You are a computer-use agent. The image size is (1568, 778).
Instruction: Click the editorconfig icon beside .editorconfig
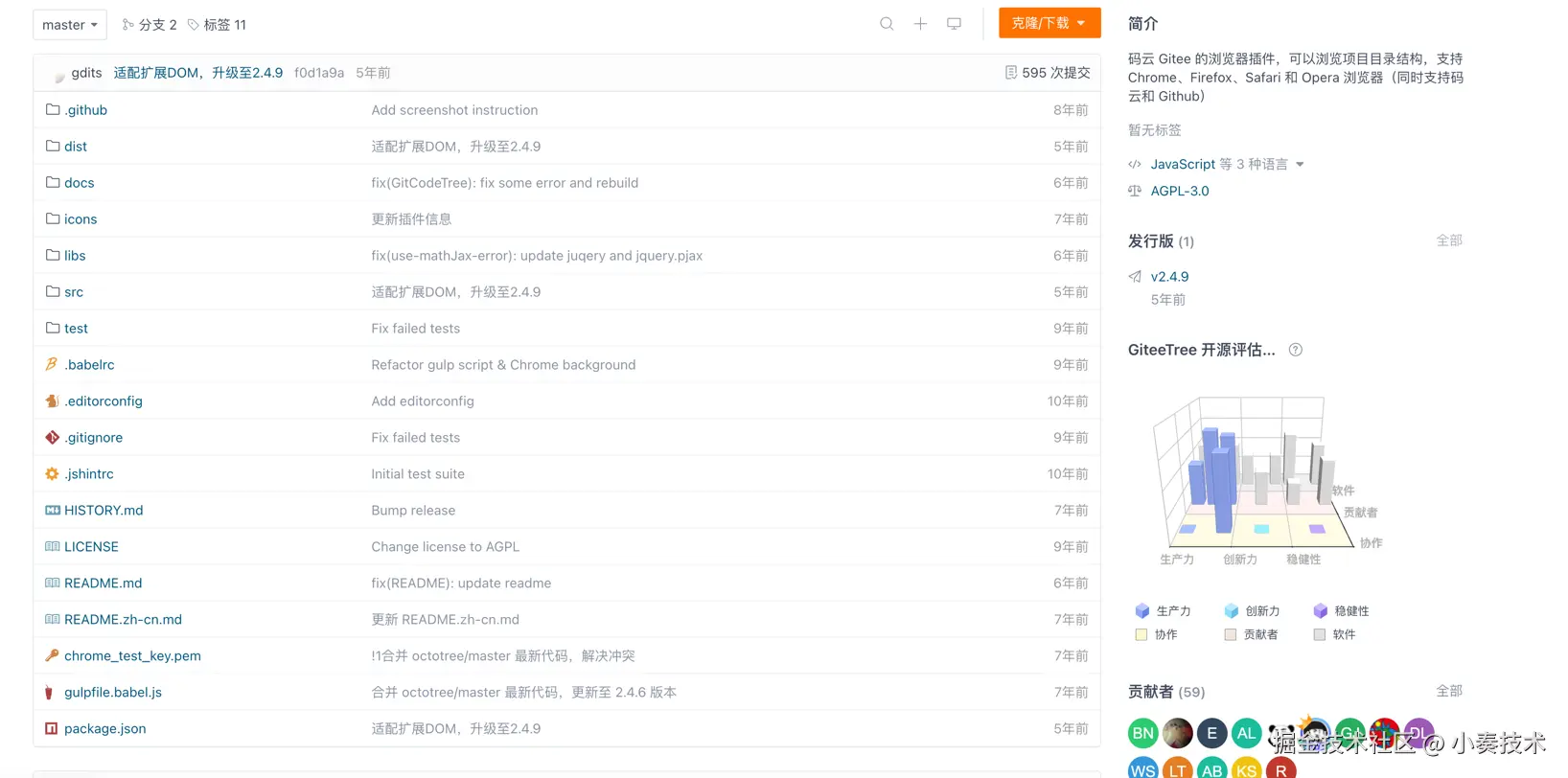(x=52, y=400)
